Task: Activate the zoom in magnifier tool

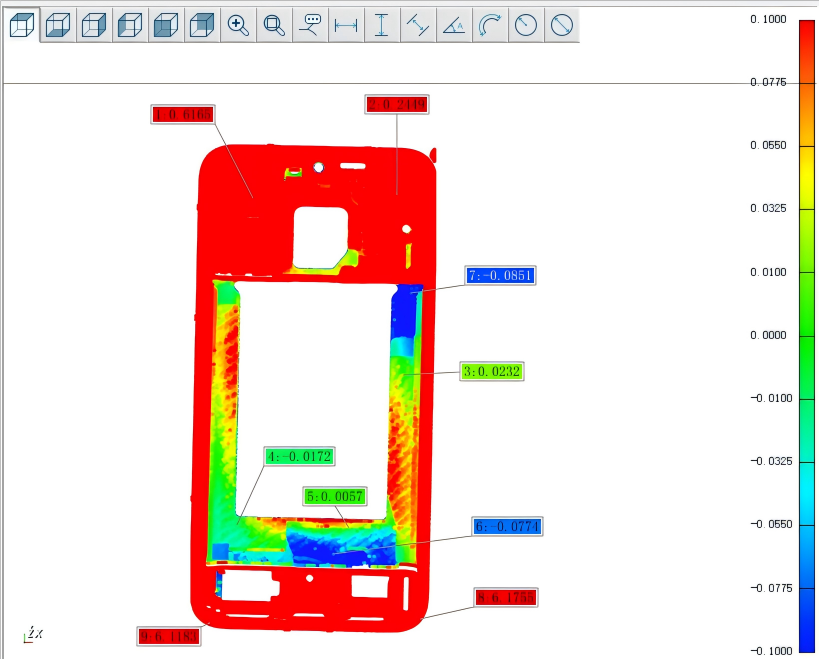Action: (x=238, y=25)
